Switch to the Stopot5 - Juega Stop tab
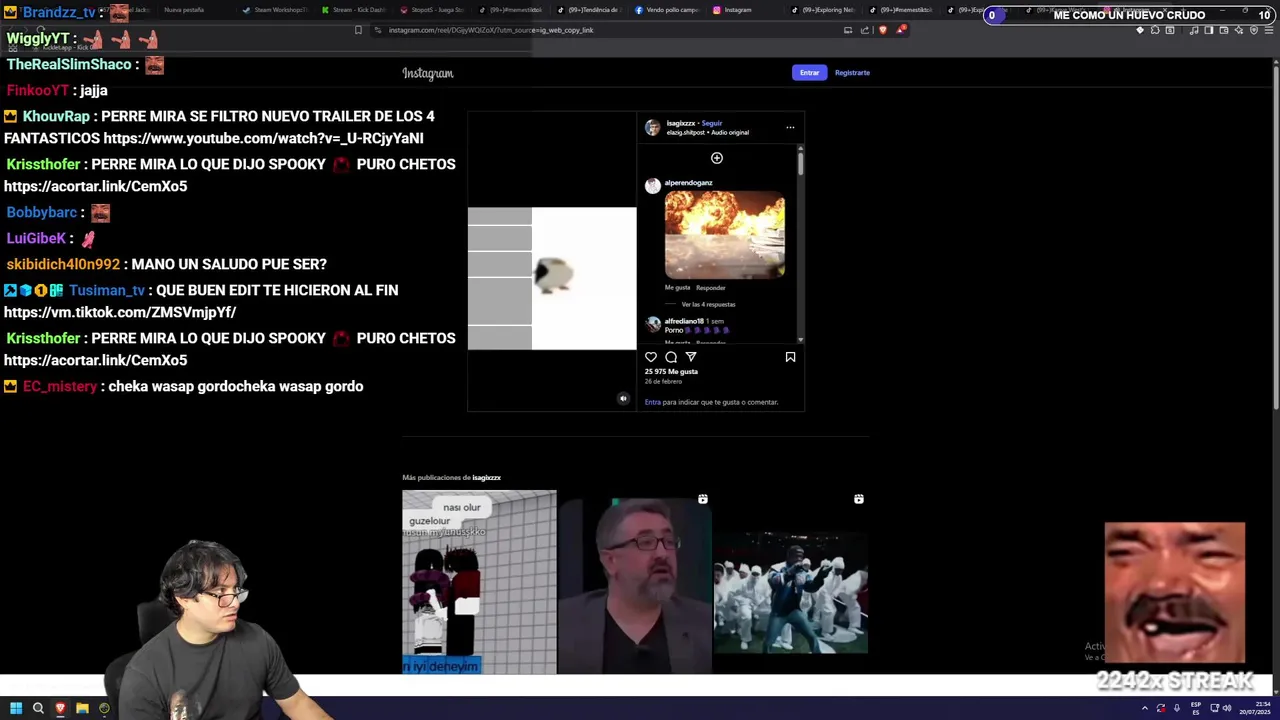 (432, 10)
